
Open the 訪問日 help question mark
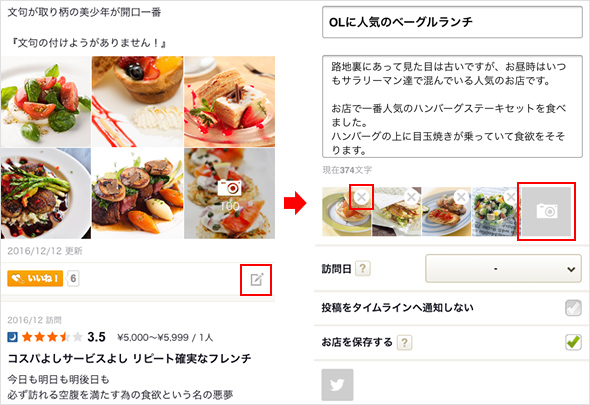(x=363, y=269)
